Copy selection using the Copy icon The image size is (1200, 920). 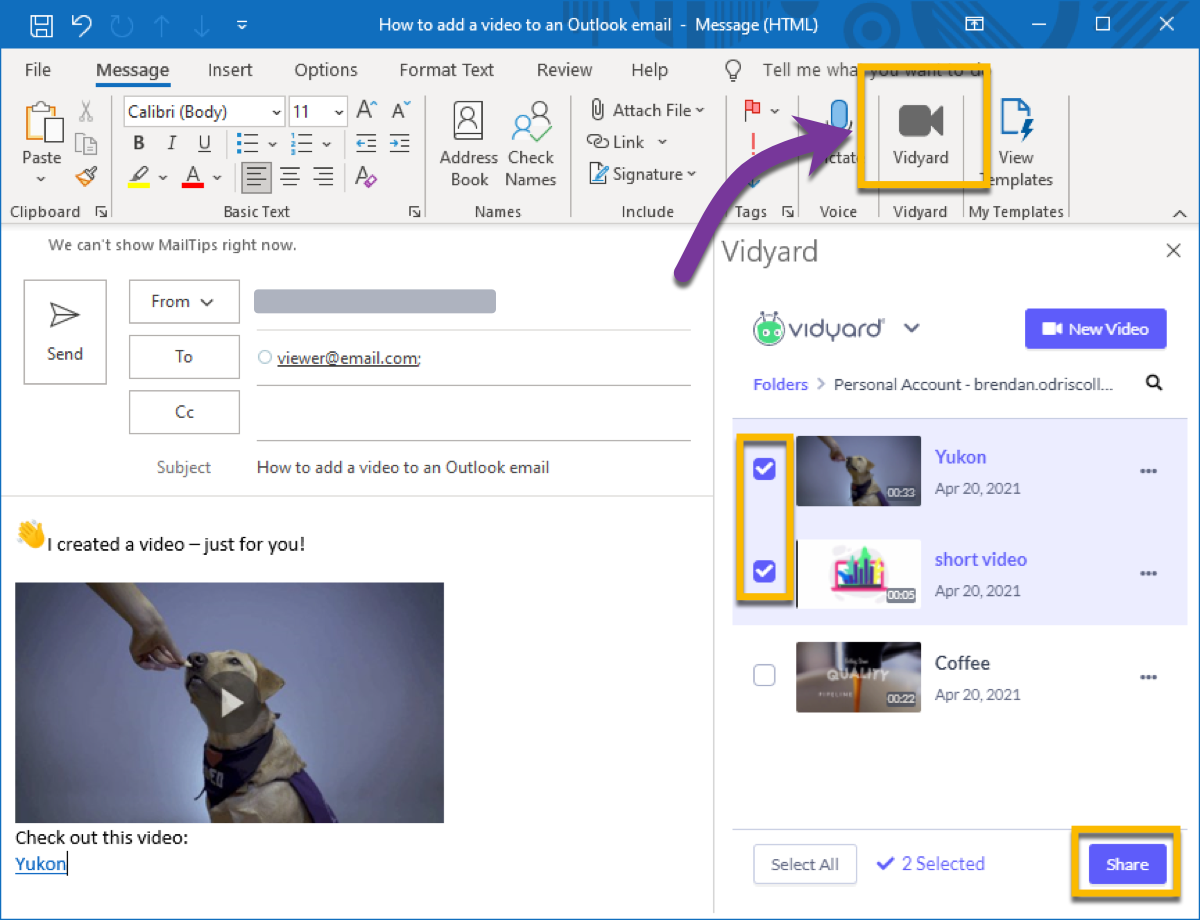click(x=86, y=144)
